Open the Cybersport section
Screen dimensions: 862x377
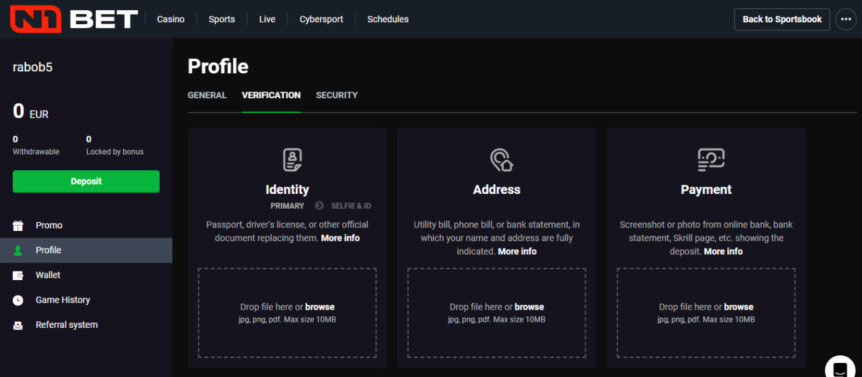(321, 19)
